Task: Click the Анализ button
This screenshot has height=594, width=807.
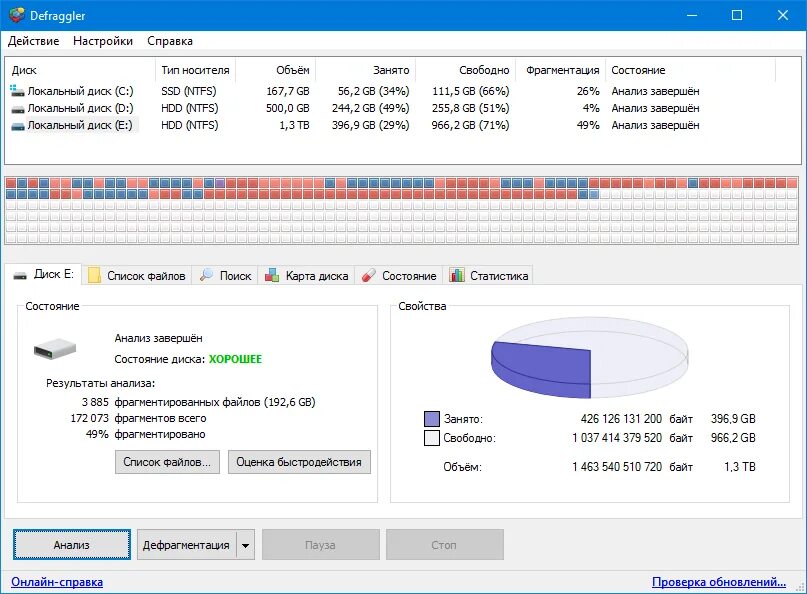Action: pos(72,545)
